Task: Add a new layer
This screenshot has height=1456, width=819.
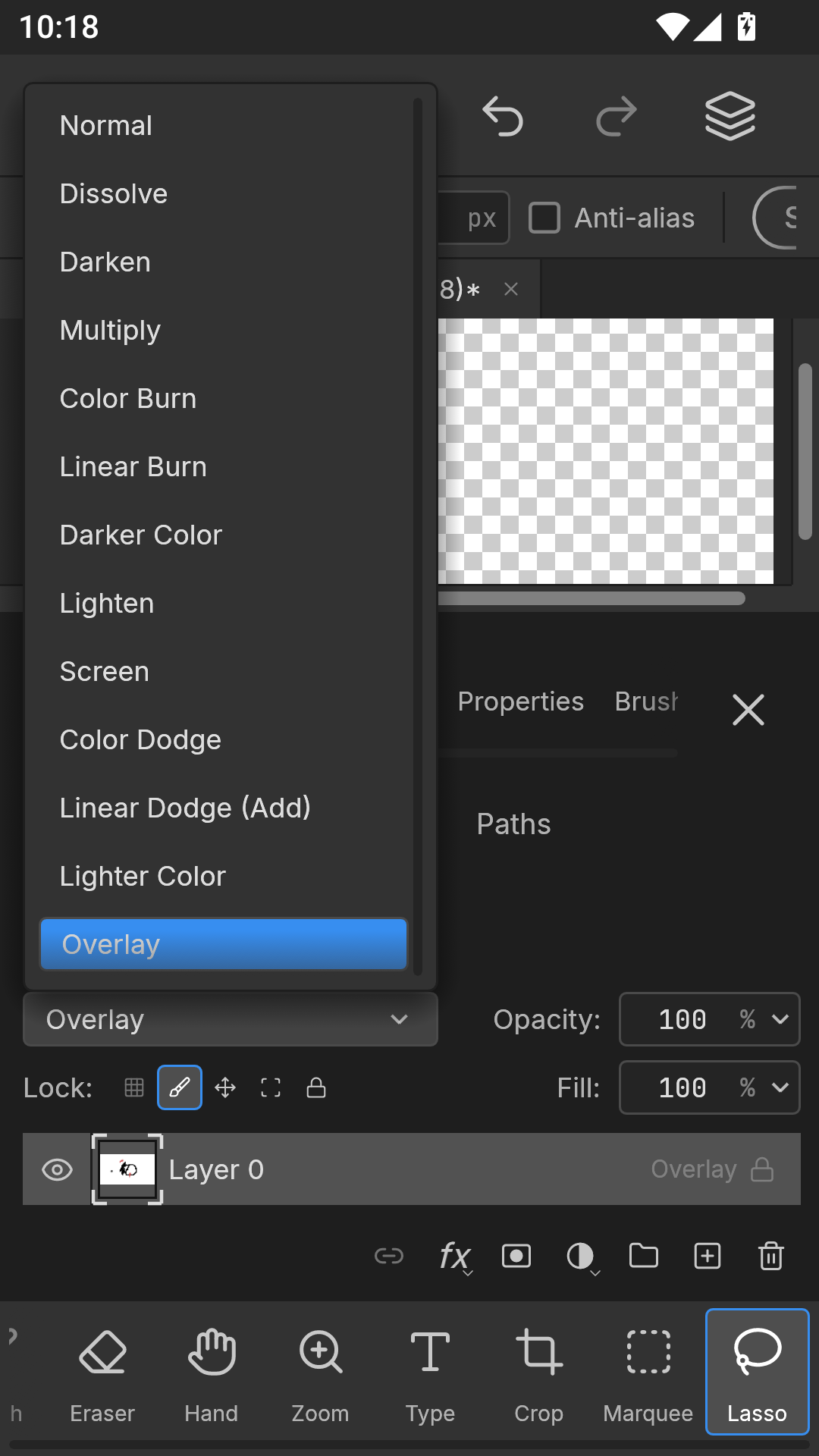Action: coord(708,1256)
